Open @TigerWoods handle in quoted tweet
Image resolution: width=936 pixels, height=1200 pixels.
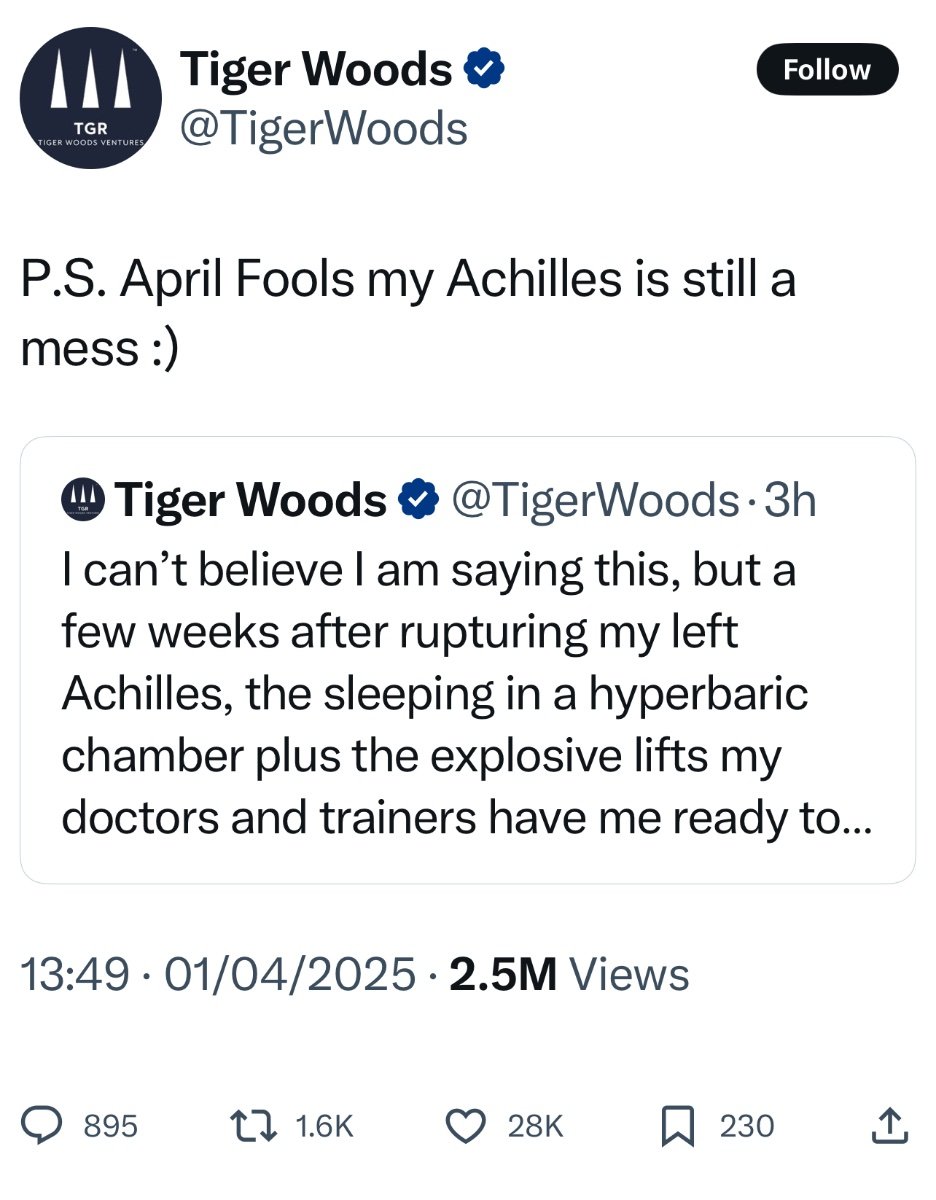[x=594, y=499]
